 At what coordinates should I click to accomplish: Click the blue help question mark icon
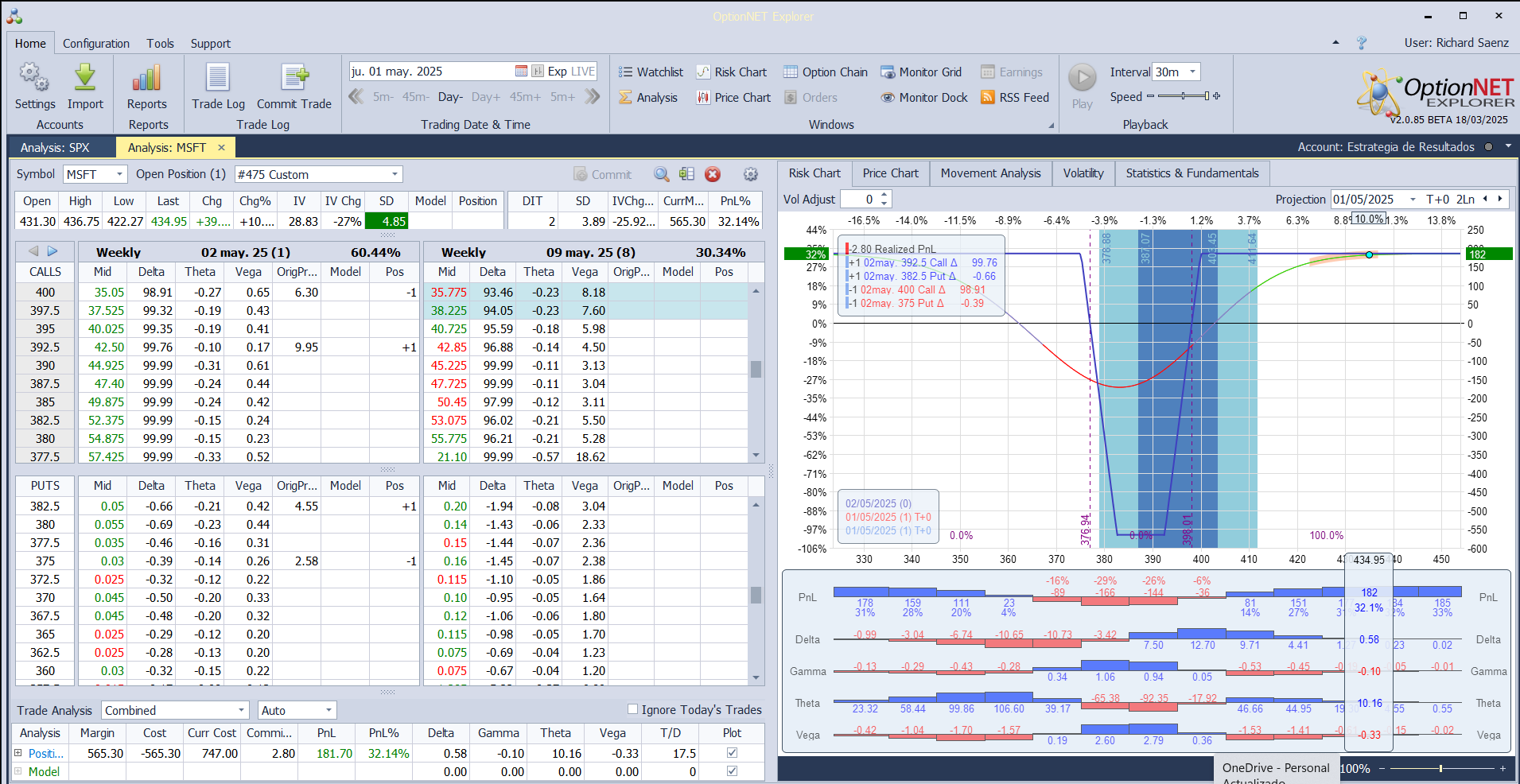[1362, 43]
